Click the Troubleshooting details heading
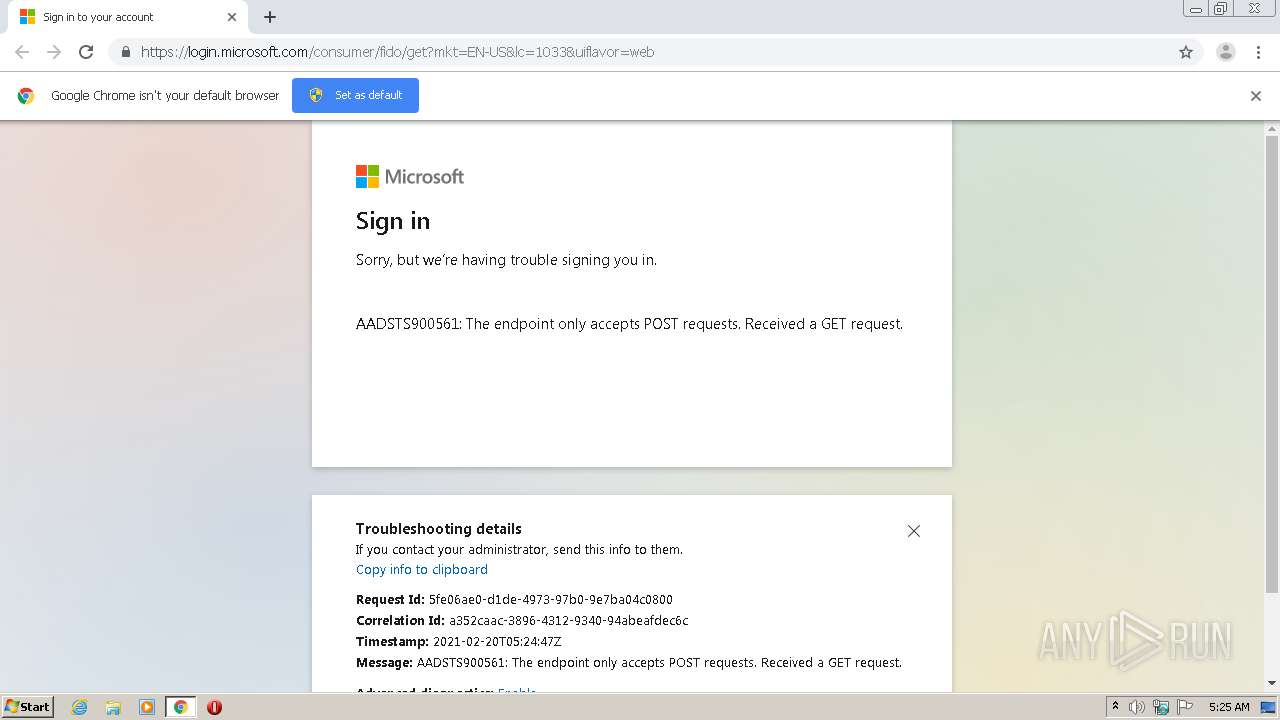The width and height of the screenshot is (1280, 720). (x=439, y=529)
